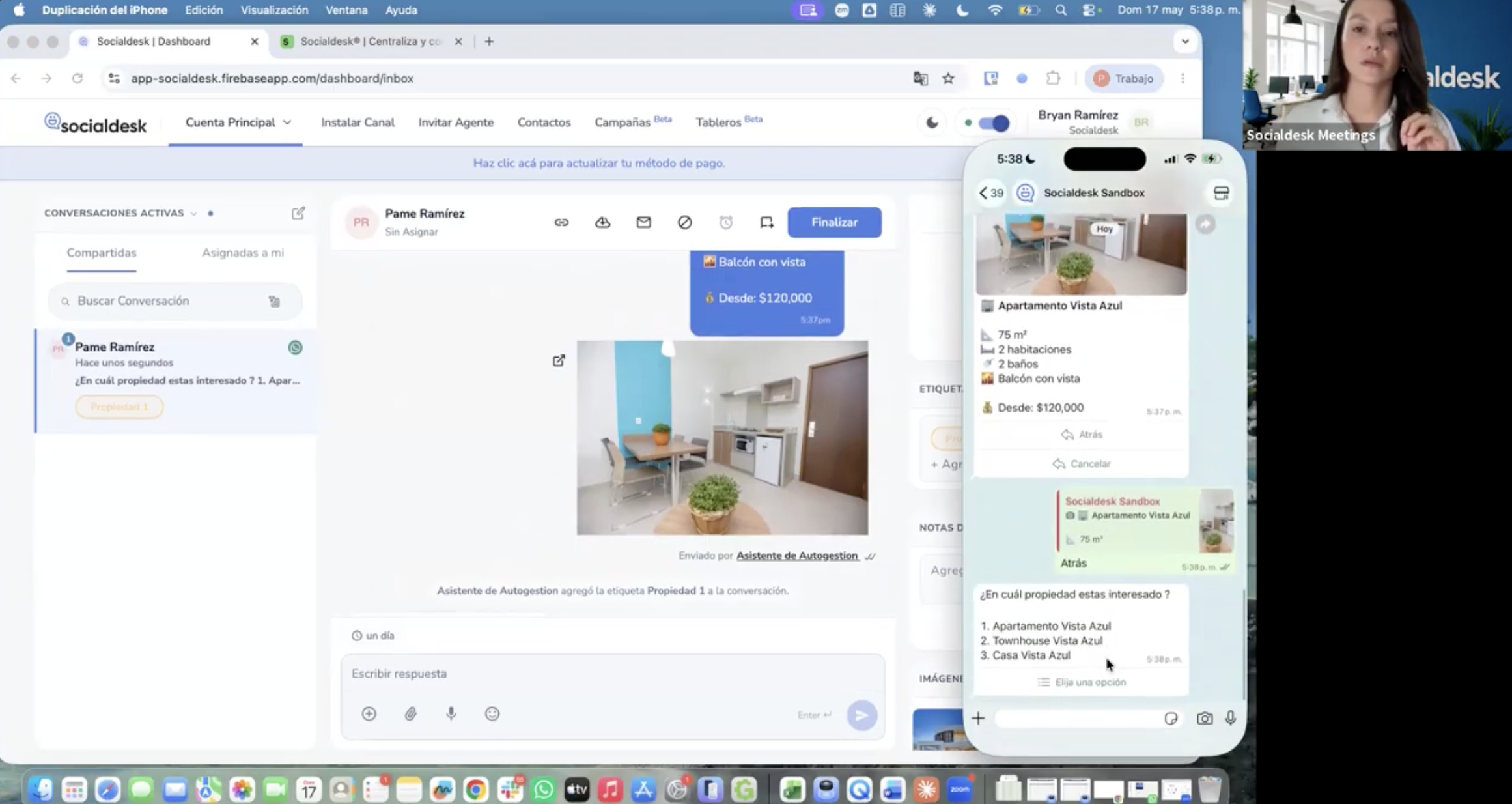
Task: Click filter icon in Buscar Conversación field
Action: (x=274, y=301)
